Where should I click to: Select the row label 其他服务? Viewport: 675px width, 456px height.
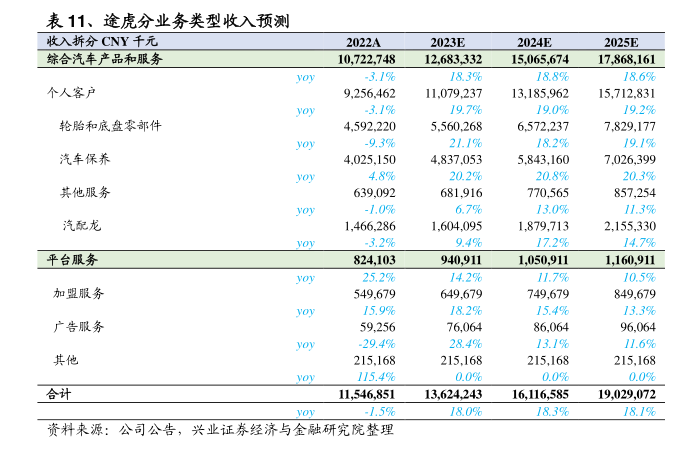[85, 192]
